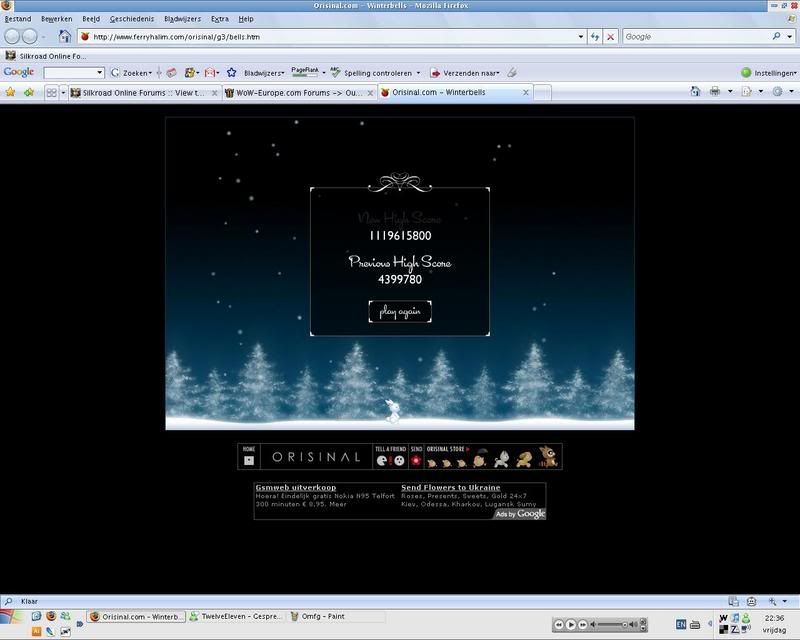Click the Orisinal HOME icon
Viewport: 800px width, 640px height.
(248, 456)
